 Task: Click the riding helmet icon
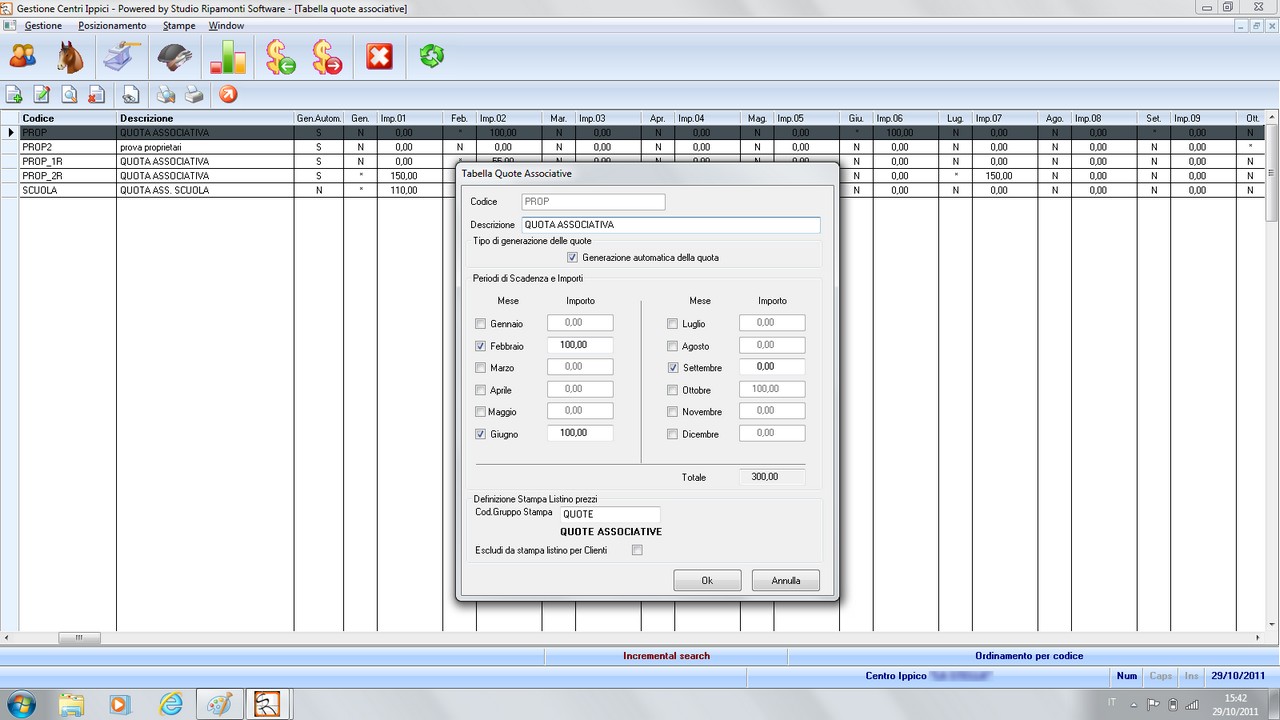coord(175,57)
